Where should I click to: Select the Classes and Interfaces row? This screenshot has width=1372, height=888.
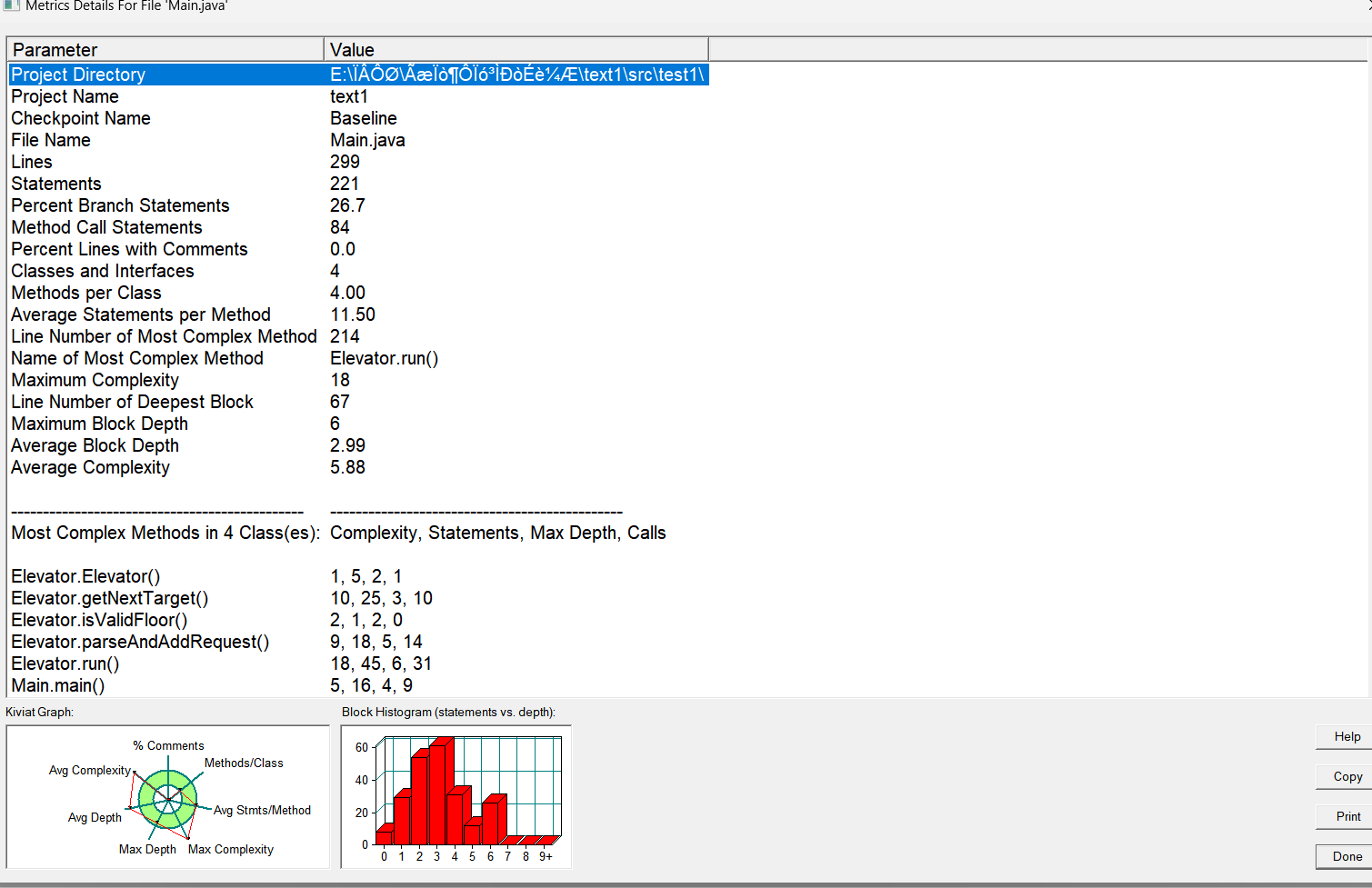pos(358,271)
